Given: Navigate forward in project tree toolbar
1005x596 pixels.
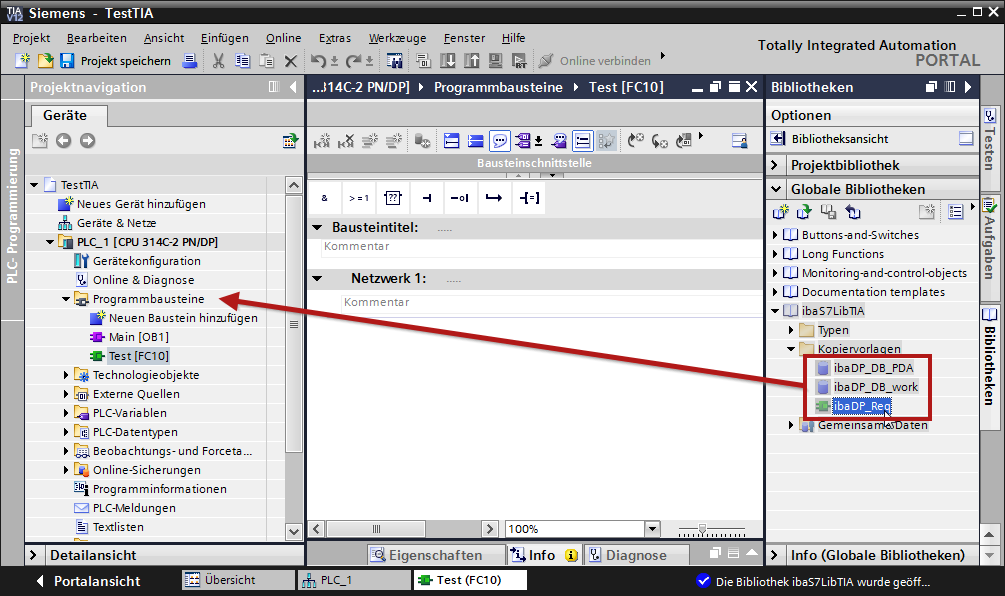Looking at the screenshot, I should [88, 140].
